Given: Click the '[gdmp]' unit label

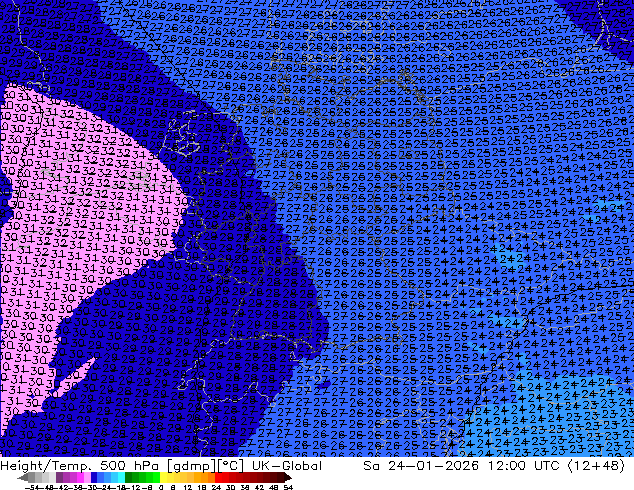Looking at the screenshot, I should coord(191,466).
